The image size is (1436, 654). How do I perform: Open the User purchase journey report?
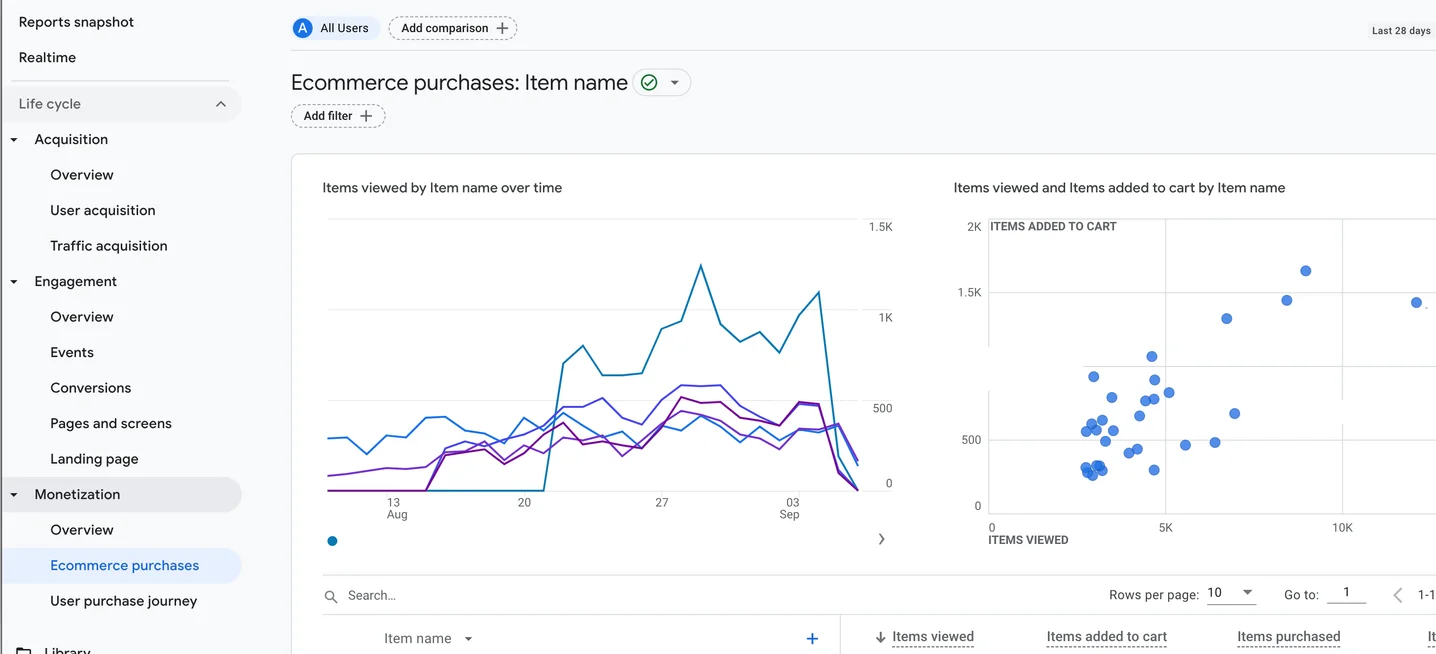[x=124, y=601]
